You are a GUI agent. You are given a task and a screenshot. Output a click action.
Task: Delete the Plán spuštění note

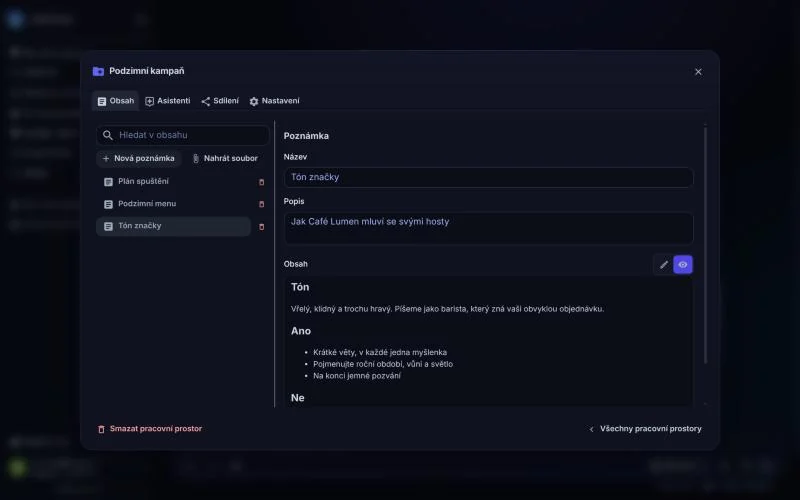coord(262,182)
